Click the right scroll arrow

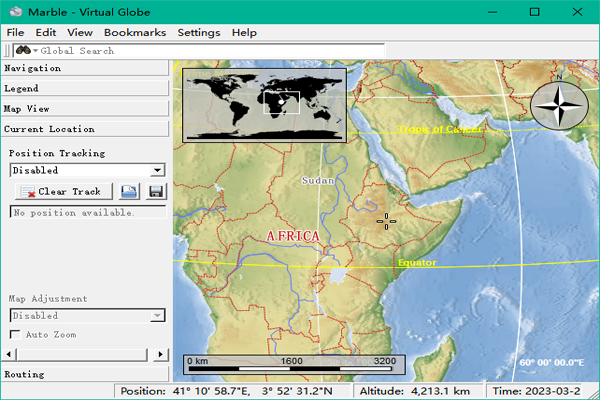161,354
